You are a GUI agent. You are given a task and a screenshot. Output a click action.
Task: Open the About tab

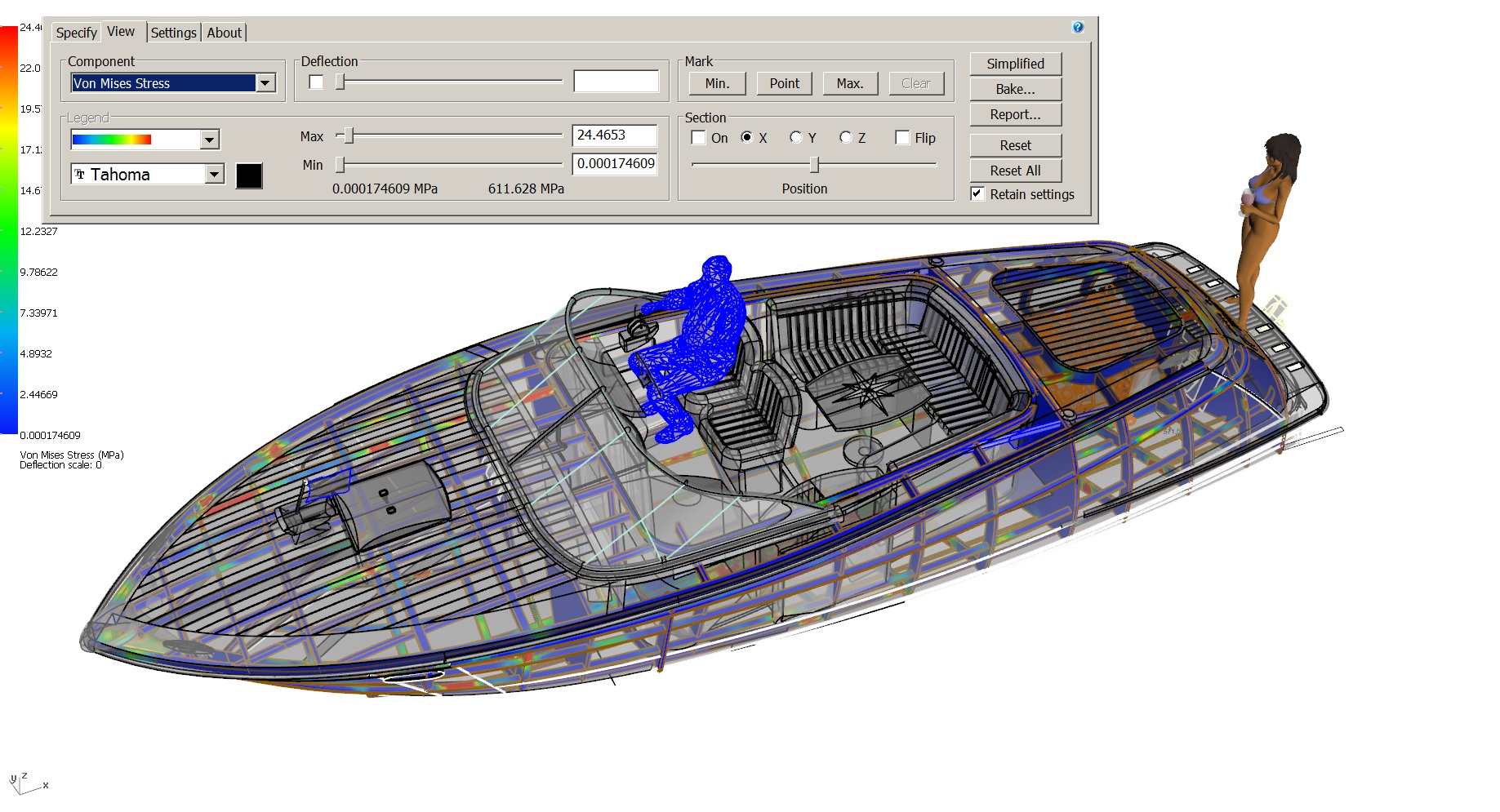(x=224, y=33)
